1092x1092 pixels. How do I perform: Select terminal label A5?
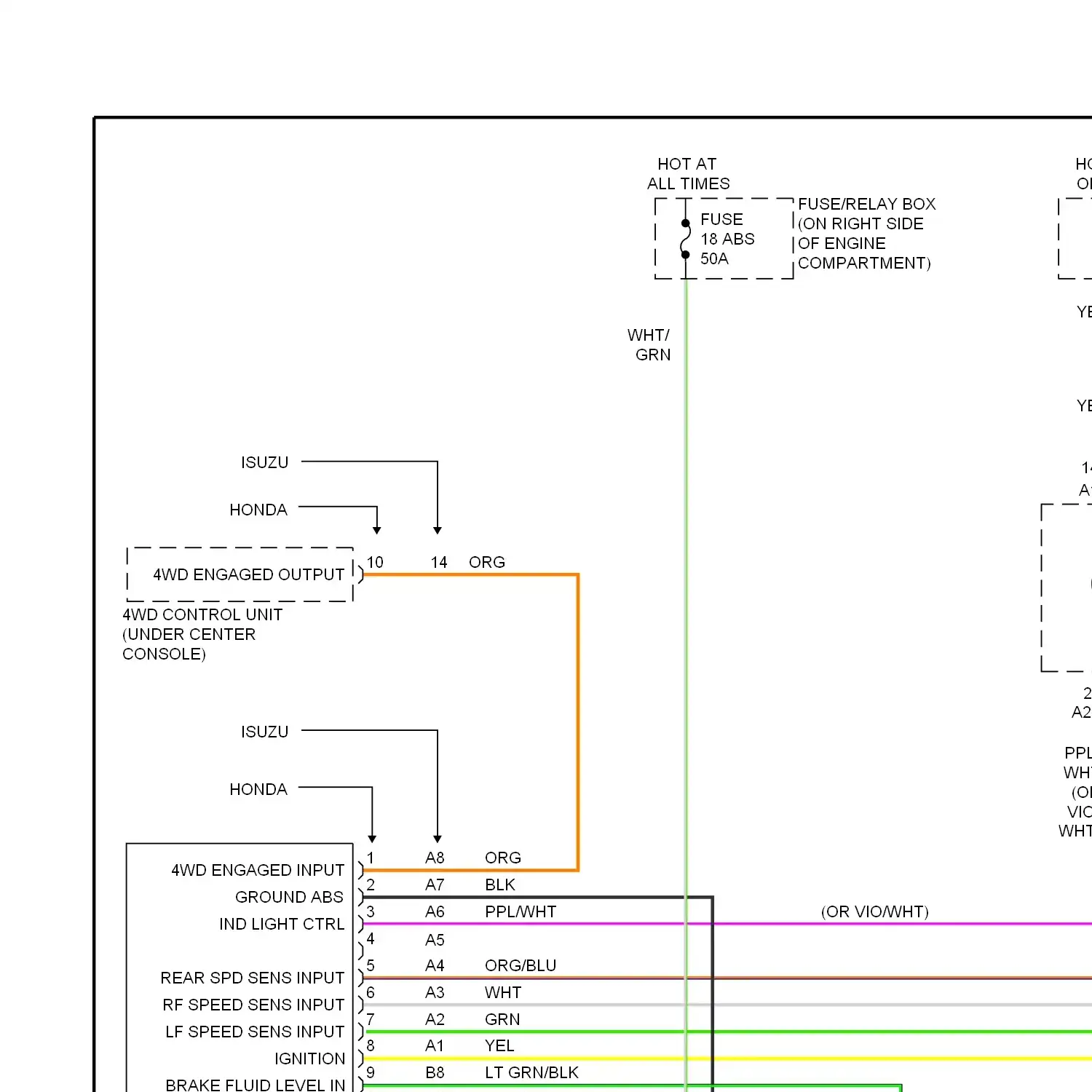[435, 940]
